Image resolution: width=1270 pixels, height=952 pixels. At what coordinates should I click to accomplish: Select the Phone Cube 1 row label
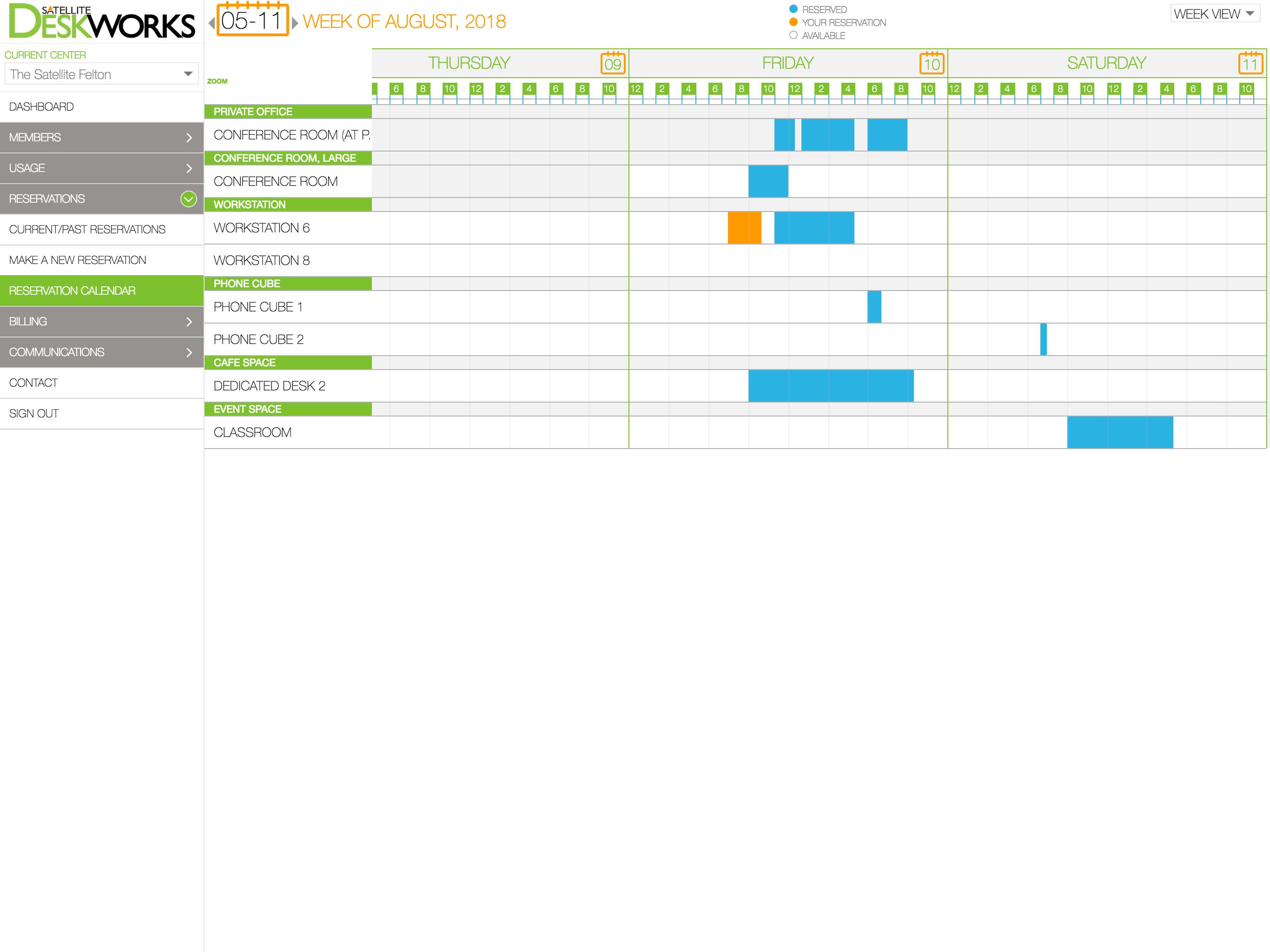[x=258, y=307]
